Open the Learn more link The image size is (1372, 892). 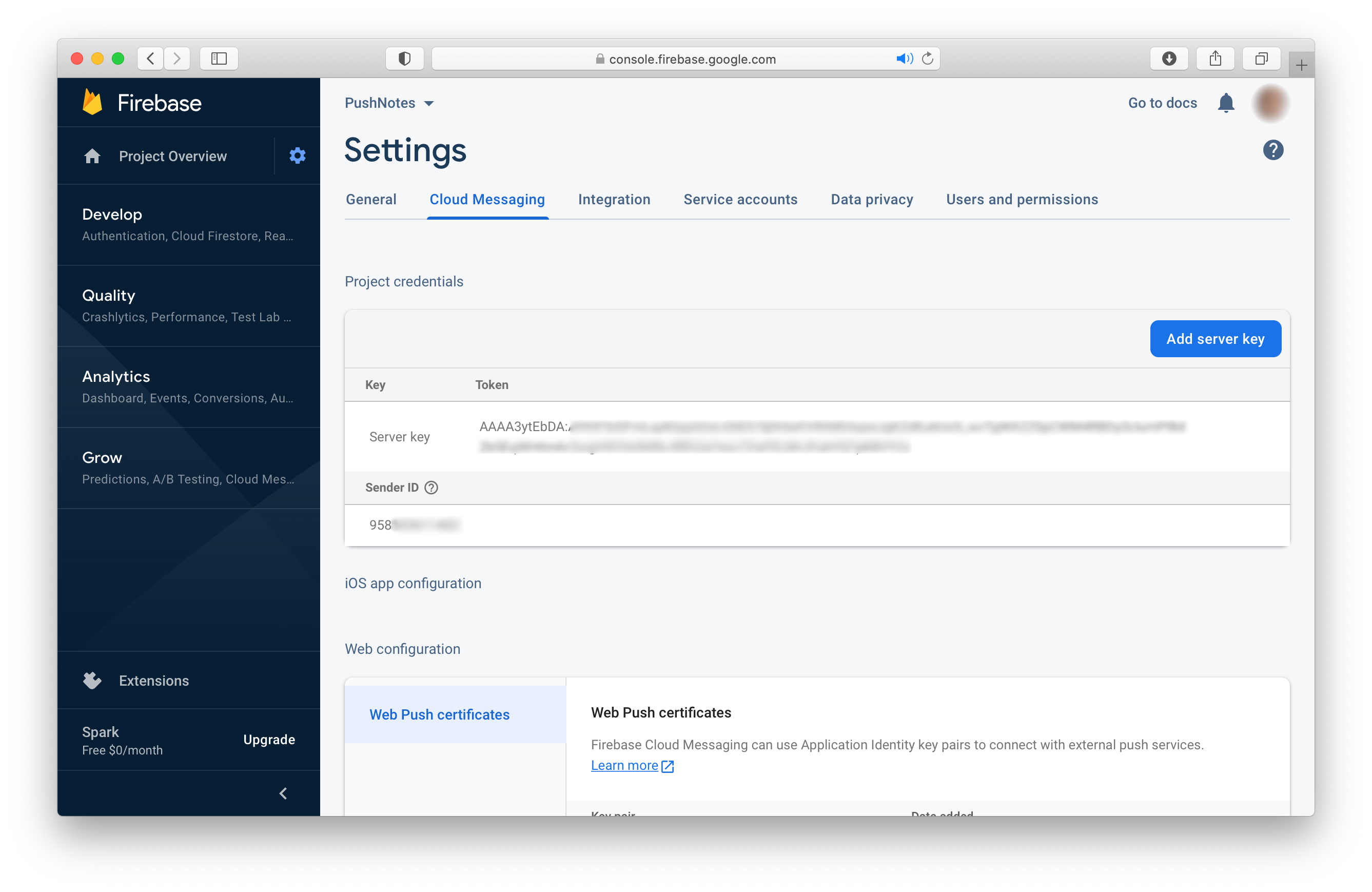pyautogui.click(x=624, y=766)
